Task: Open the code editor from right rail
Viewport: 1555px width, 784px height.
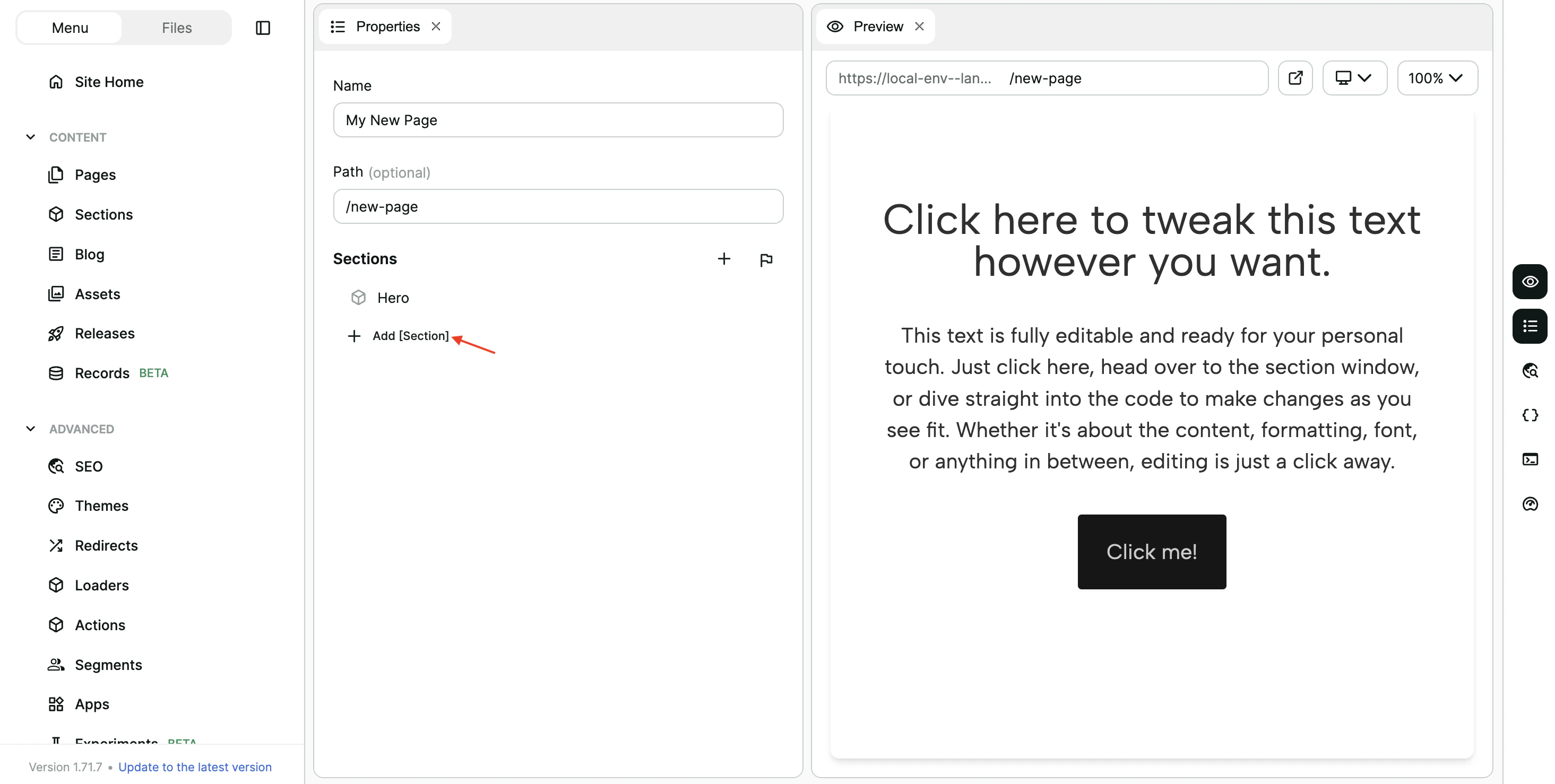Action: pos(1531,415)
